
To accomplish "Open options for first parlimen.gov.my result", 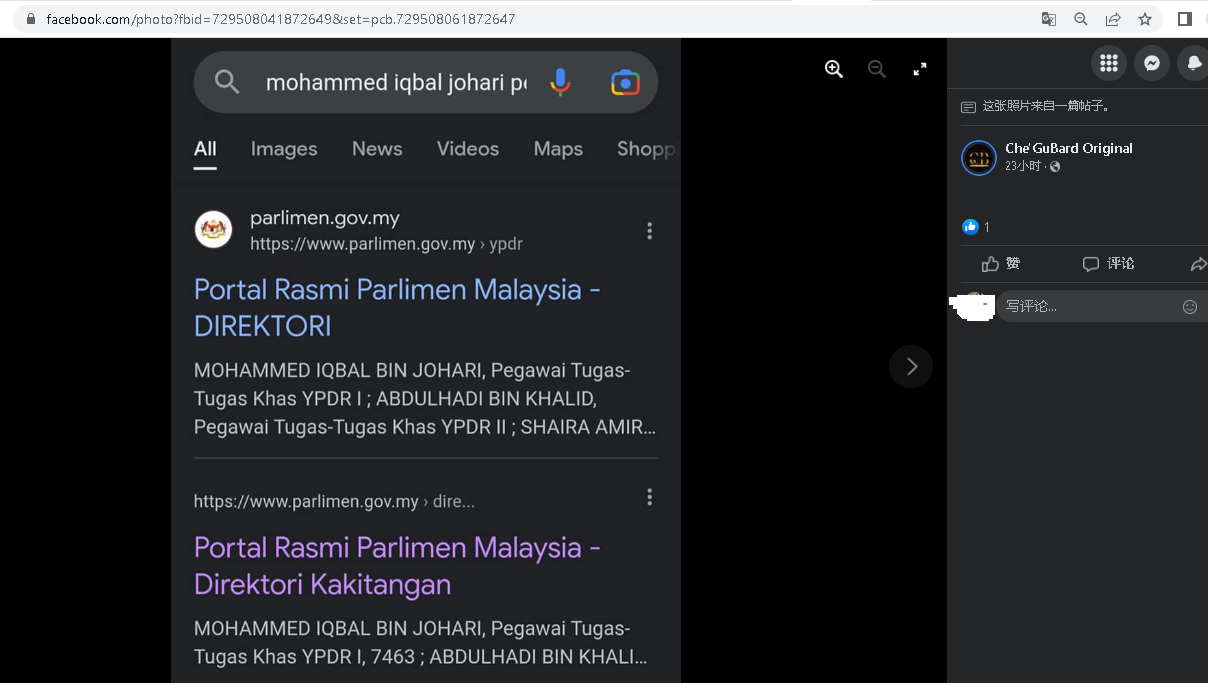I will [x=649, y=231].
